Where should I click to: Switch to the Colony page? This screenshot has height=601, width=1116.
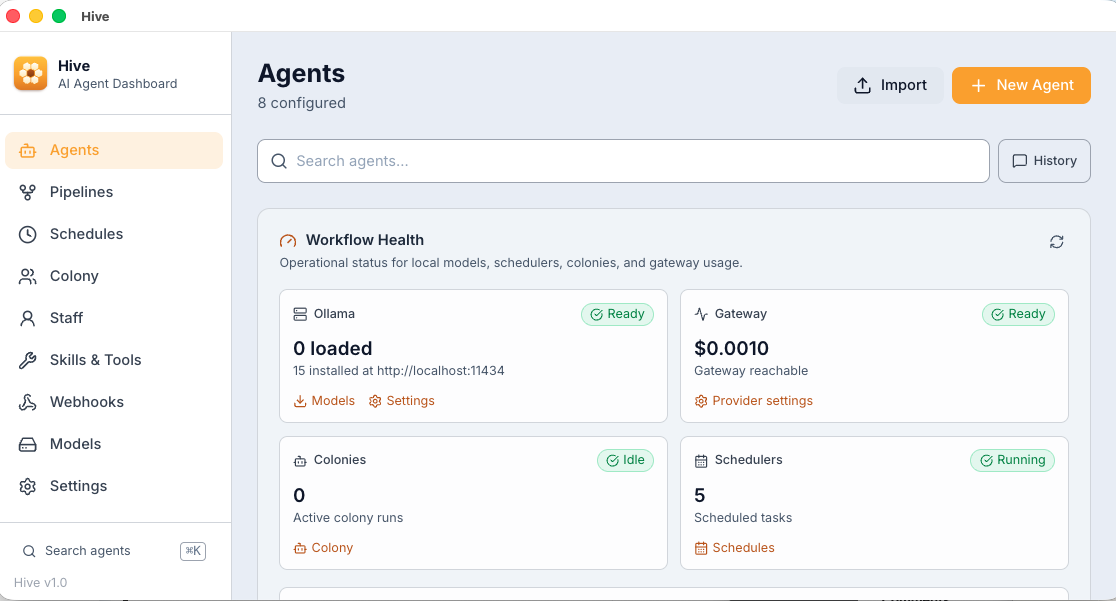[x=114, y=276]
